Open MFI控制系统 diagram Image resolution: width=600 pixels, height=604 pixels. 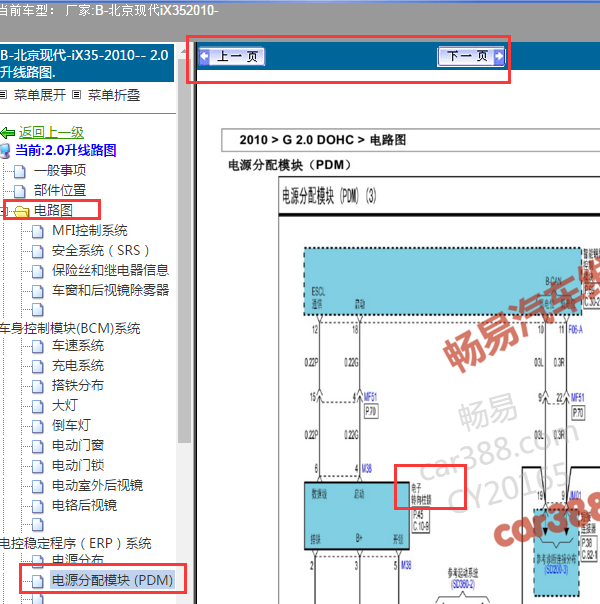[90, 230]
